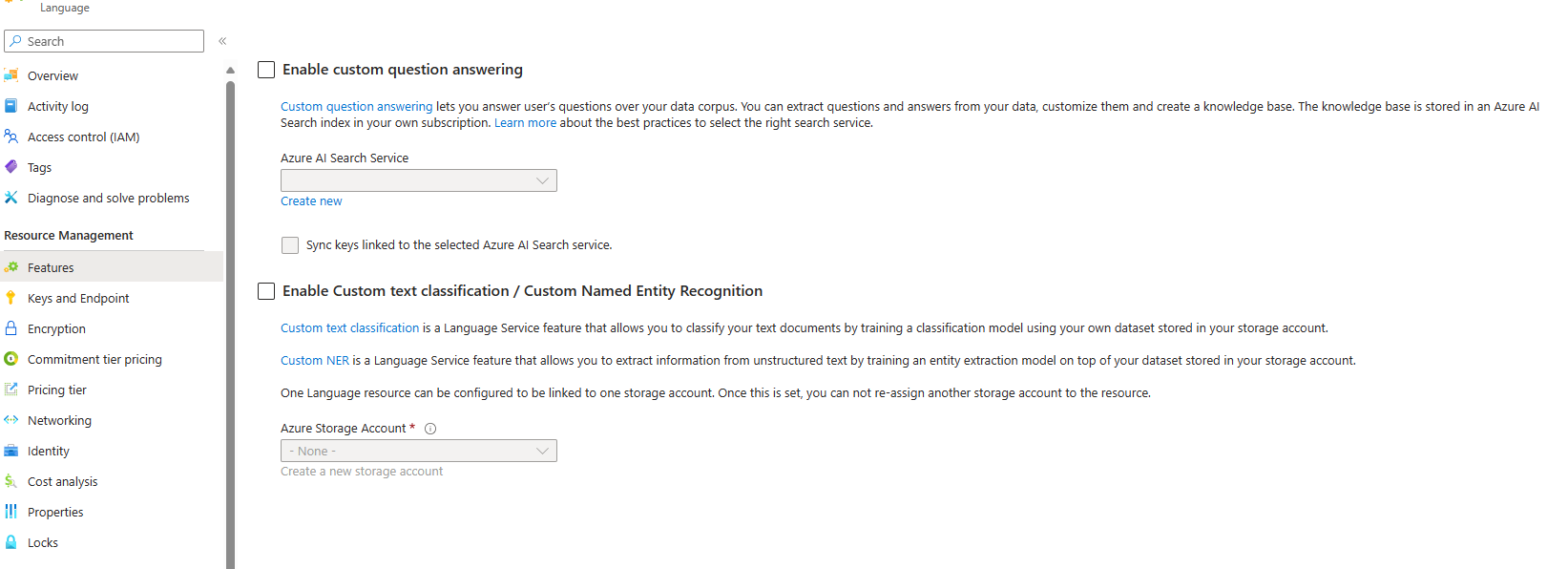1568x569 pixels.
Task: Enable Custom text classification / Custom NER
Action: (x=265, y=290)
